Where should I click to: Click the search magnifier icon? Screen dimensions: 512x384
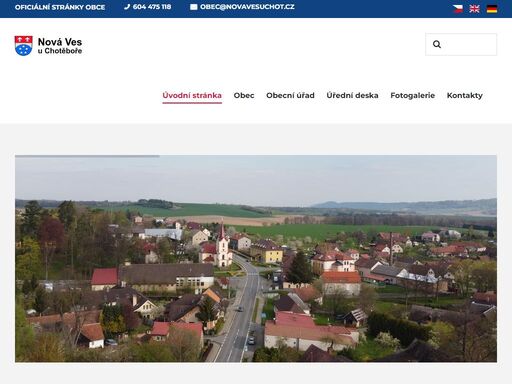click(x=437, y=44)
